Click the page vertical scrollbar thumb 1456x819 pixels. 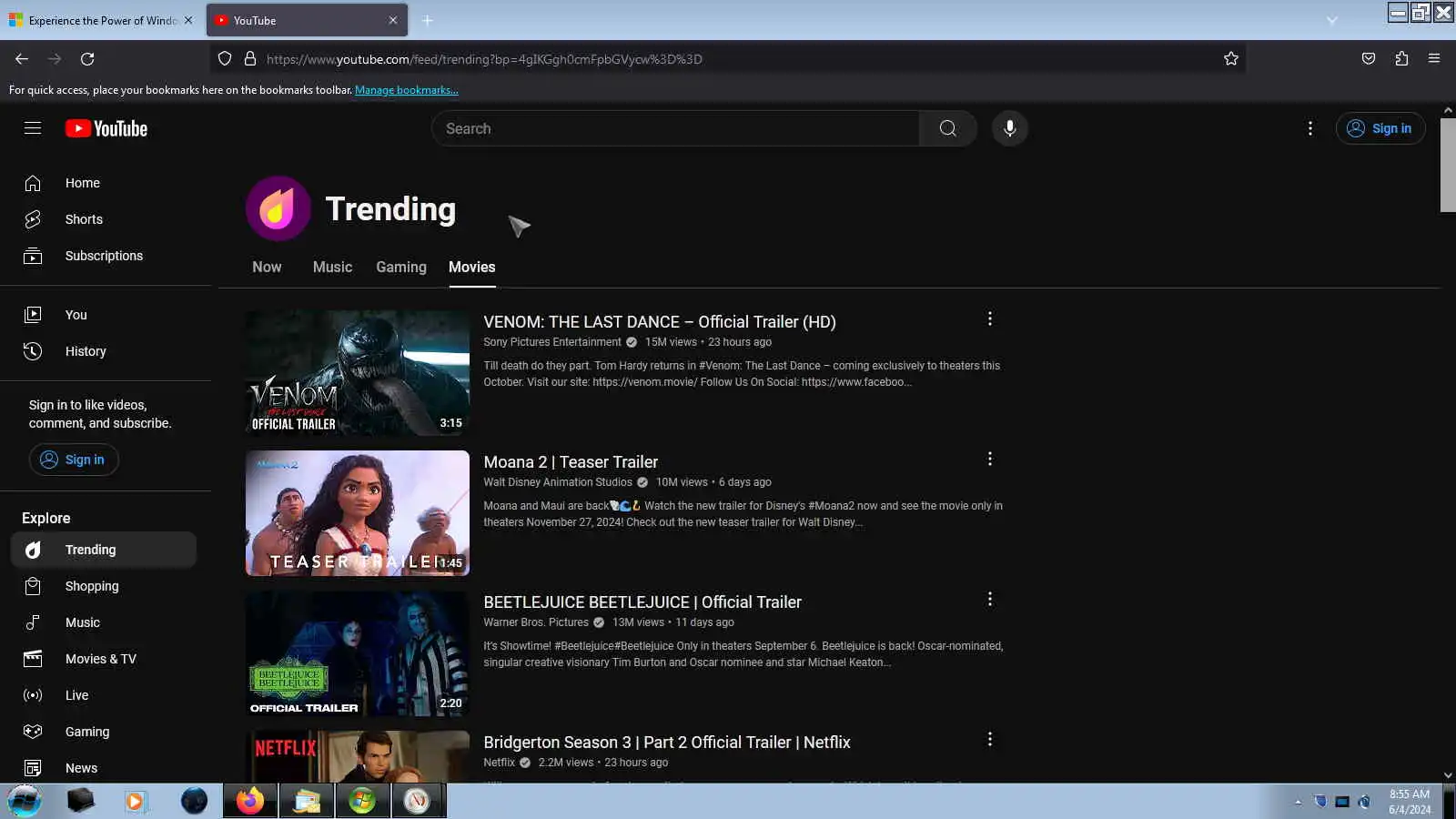(1448, 165)
